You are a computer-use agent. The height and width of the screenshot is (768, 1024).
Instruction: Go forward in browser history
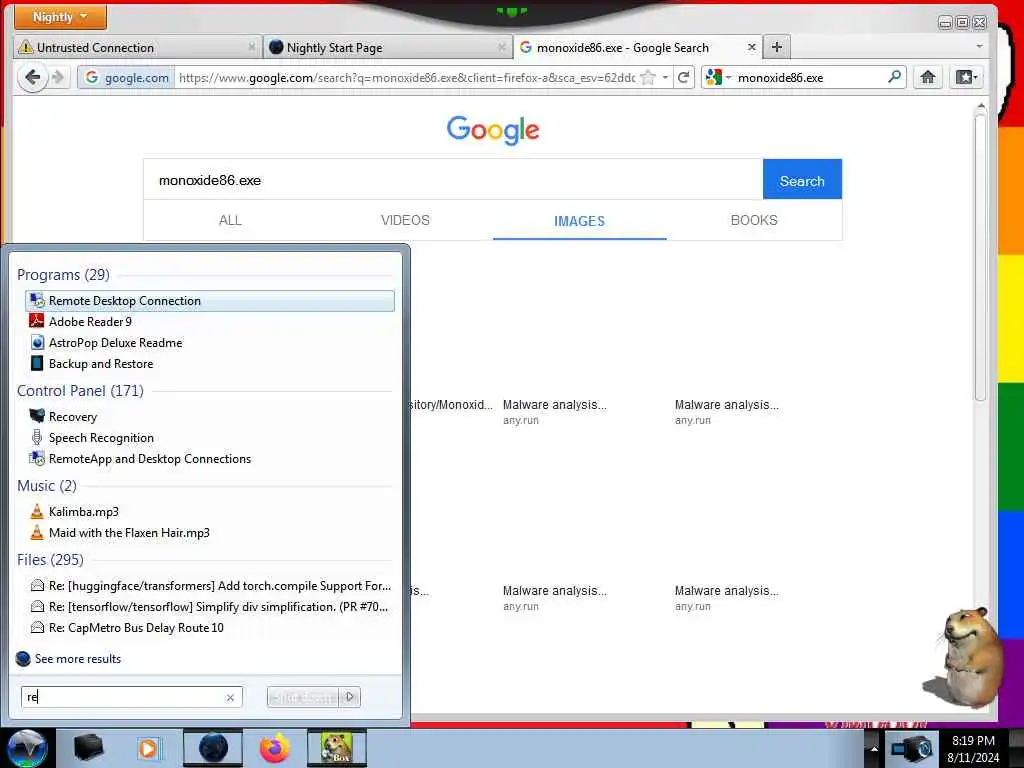pos(58,78)
